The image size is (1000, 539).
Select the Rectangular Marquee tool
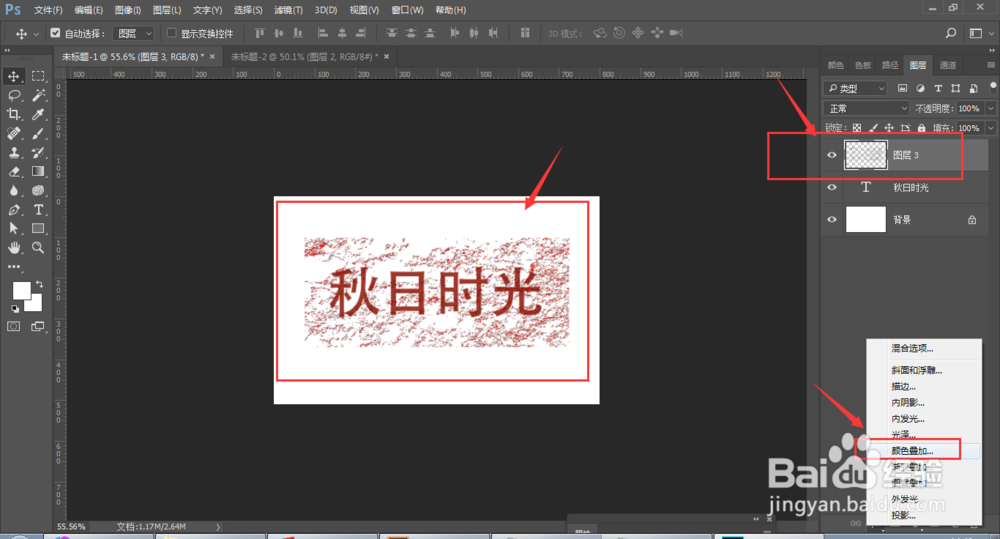[x=38, y=76]
